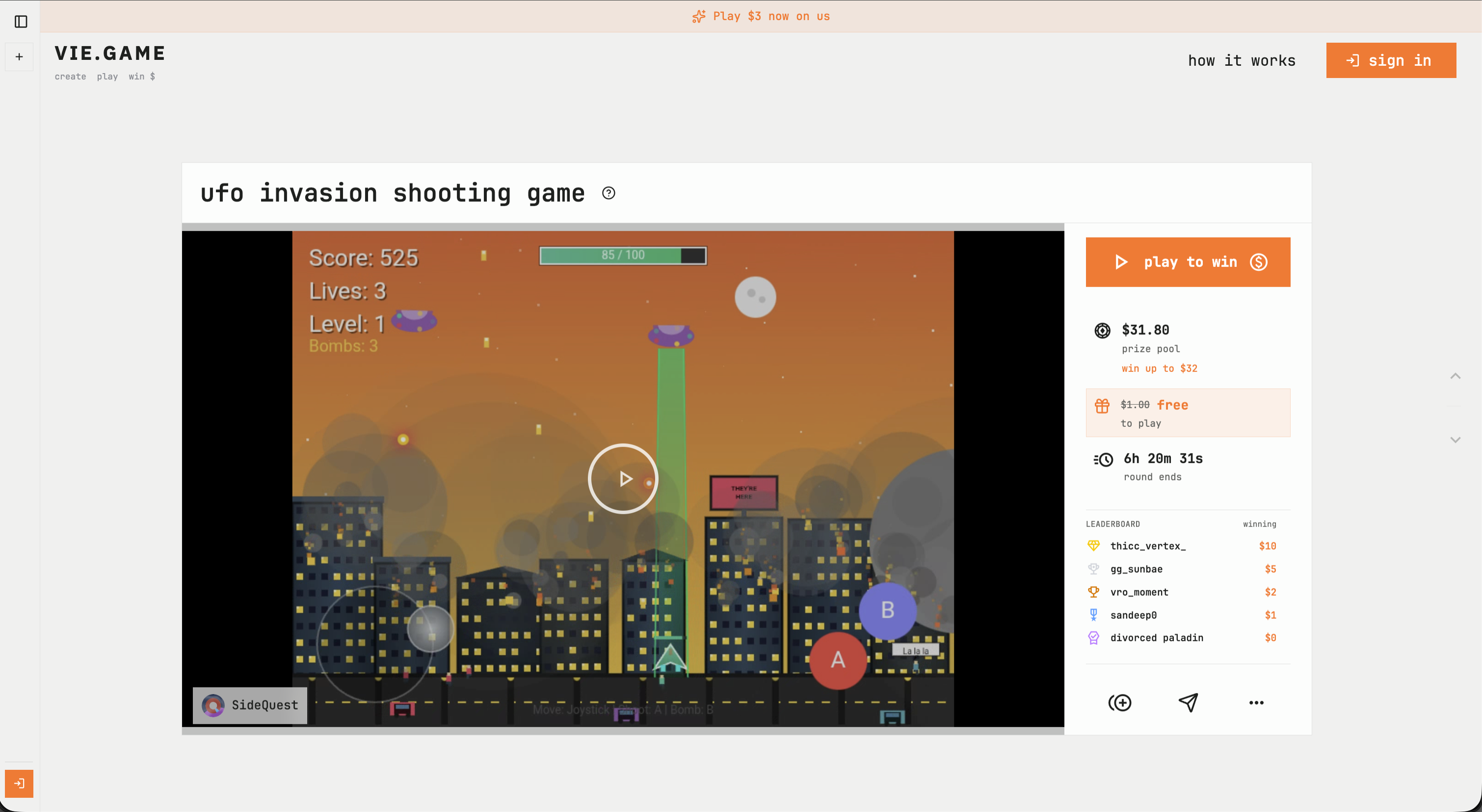1482x812 pixels.
Task: Expand using the chevron-down on the right edge
Action: pyautogui.click(x=1456, y=440)
